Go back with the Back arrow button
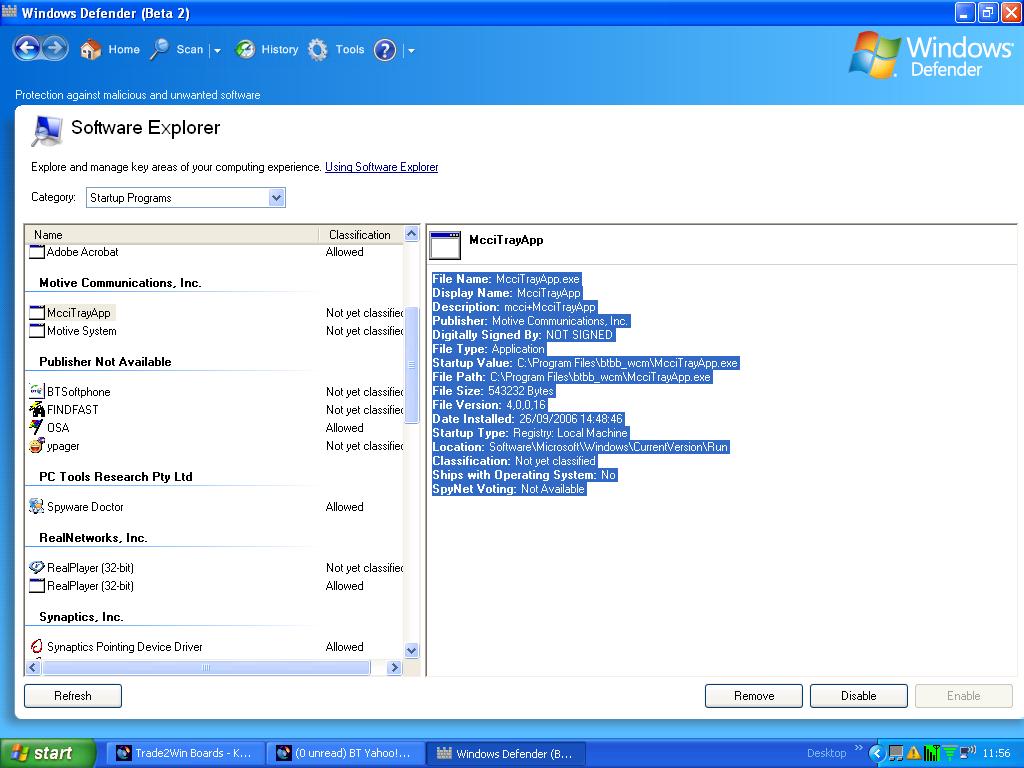This screenshot has height=768, width=1024. 27,48
